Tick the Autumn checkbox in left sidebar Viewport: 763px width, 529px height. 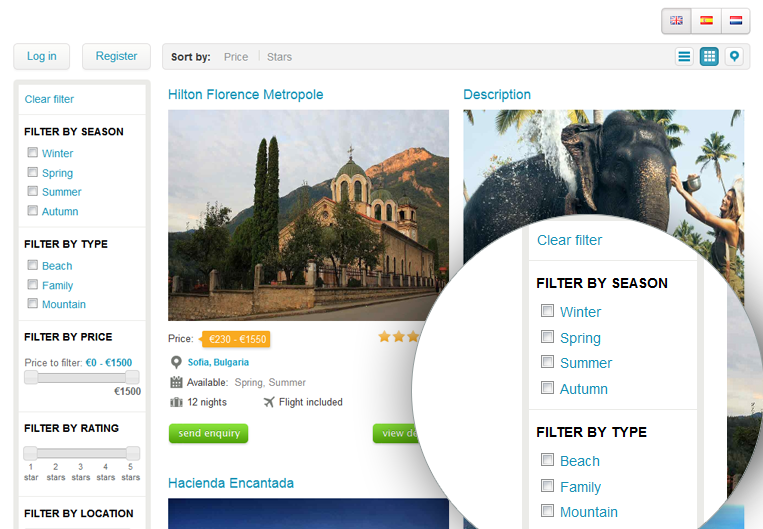click(x=33, y=210)
